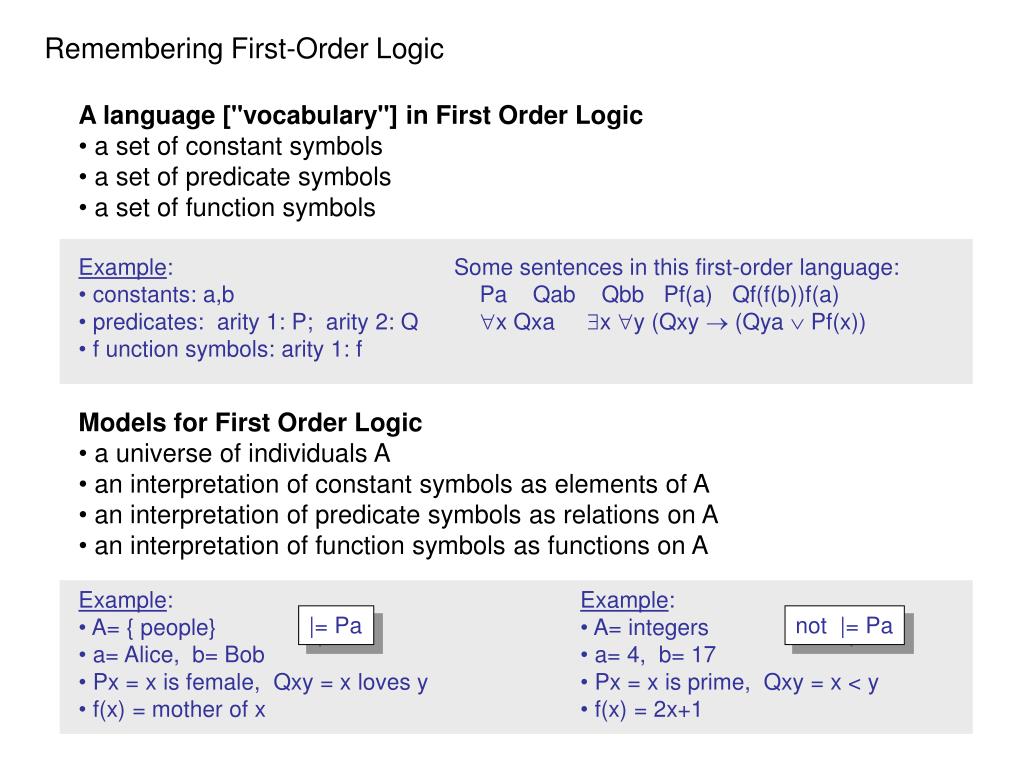Click the formula starting "∃x ∀y (Qxy"
The image size is (1024, 768).
726,323
